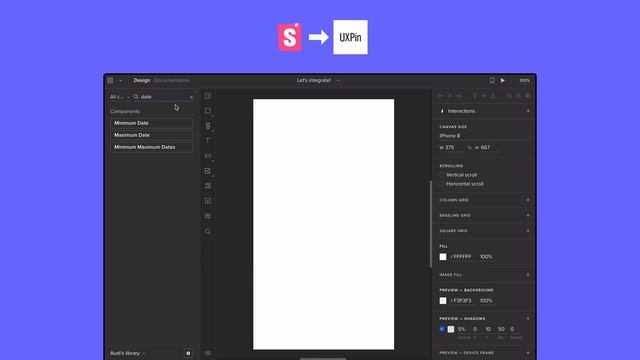Open the All categories library filter dropdown
Image resolution: width=640 pixels, height=360 pixels.
120,97
